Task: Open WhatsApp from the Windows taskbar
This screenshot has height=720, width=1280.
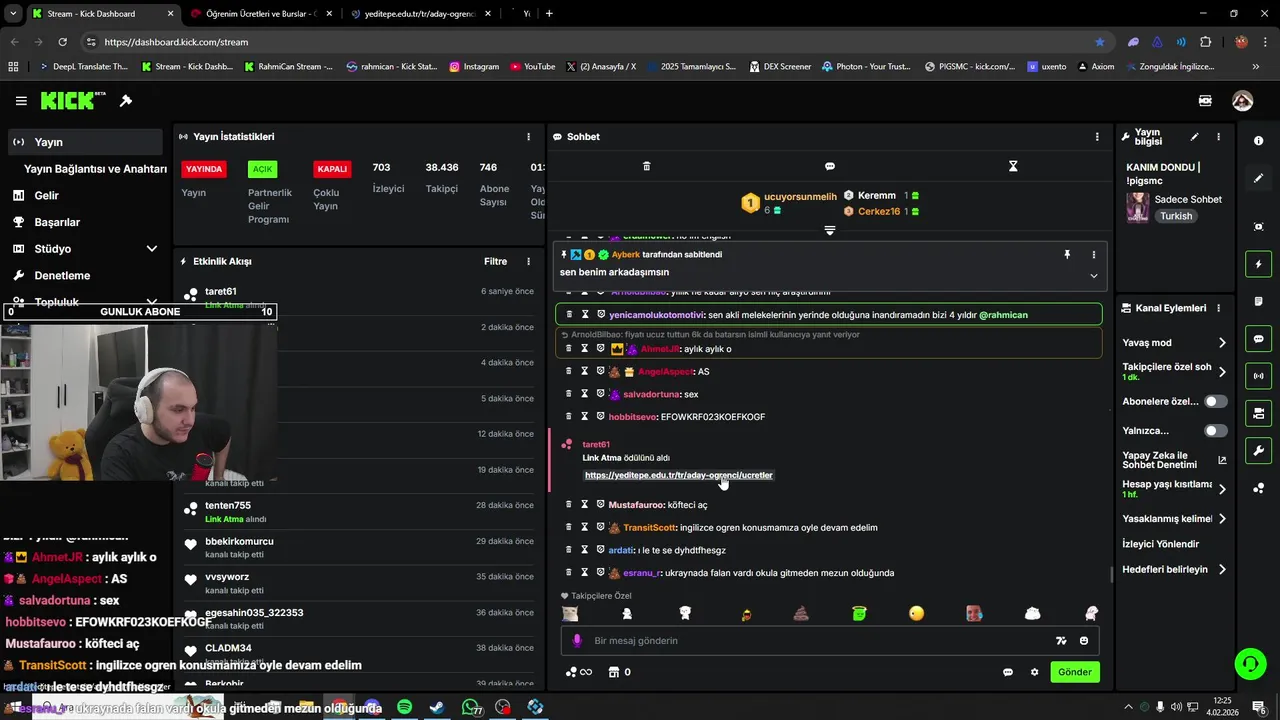Action: tap(471, 707)
